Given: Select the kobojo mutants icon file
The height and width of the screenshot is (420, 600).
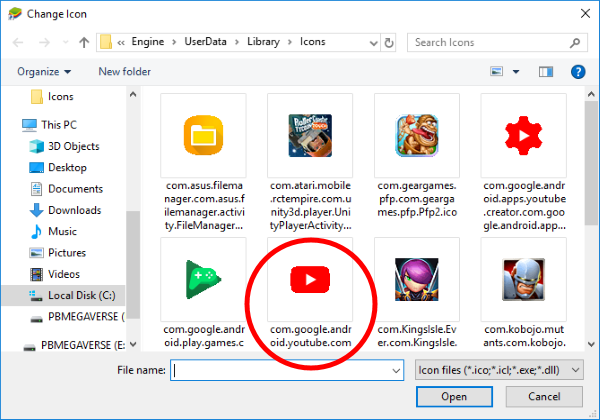Looking at the screenshot, I should click(x=523, y=279).
